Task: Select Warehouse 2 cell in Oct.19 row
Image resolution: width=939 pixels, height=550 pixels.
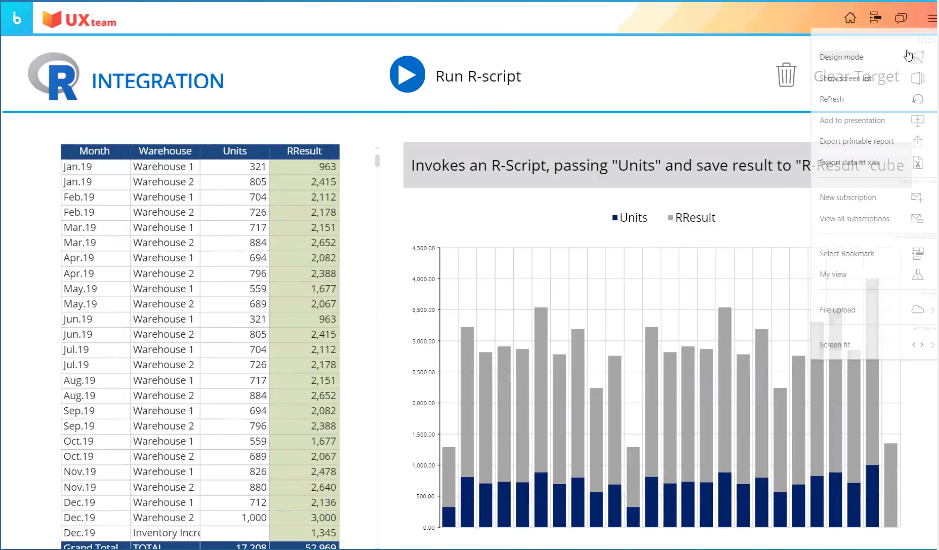Action: (165, 457)
